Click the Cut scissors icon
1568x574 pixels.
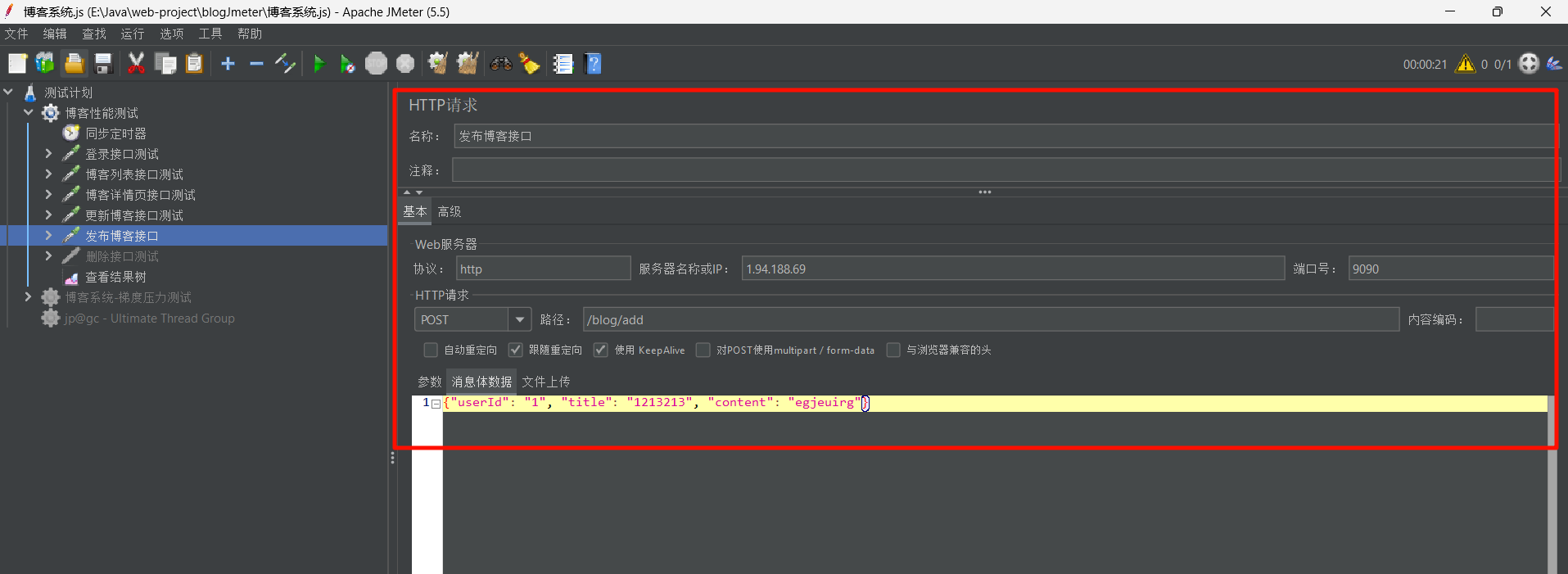(x=137, y=64)
